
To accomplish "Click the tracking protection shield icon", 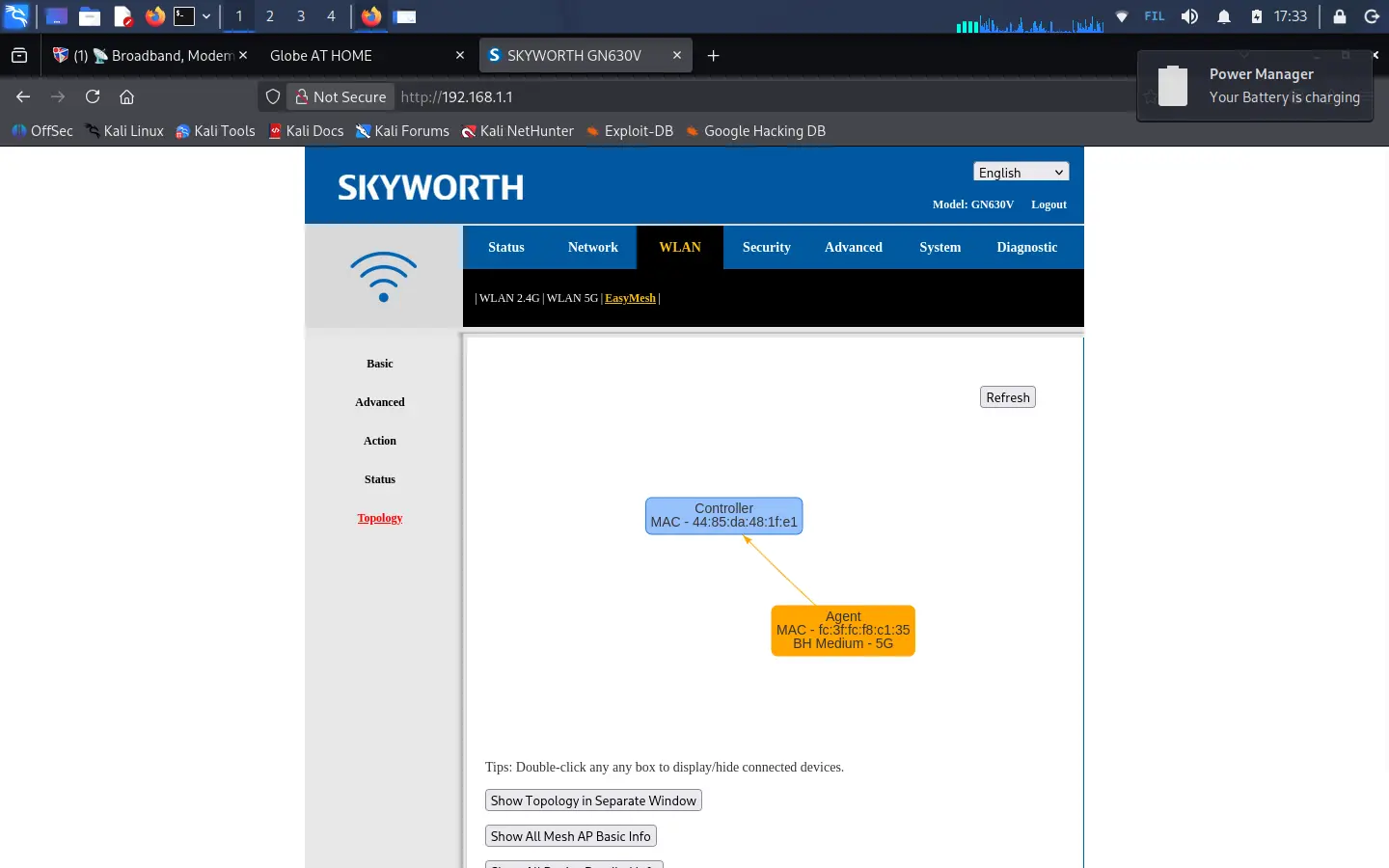I will coord(273,96).
